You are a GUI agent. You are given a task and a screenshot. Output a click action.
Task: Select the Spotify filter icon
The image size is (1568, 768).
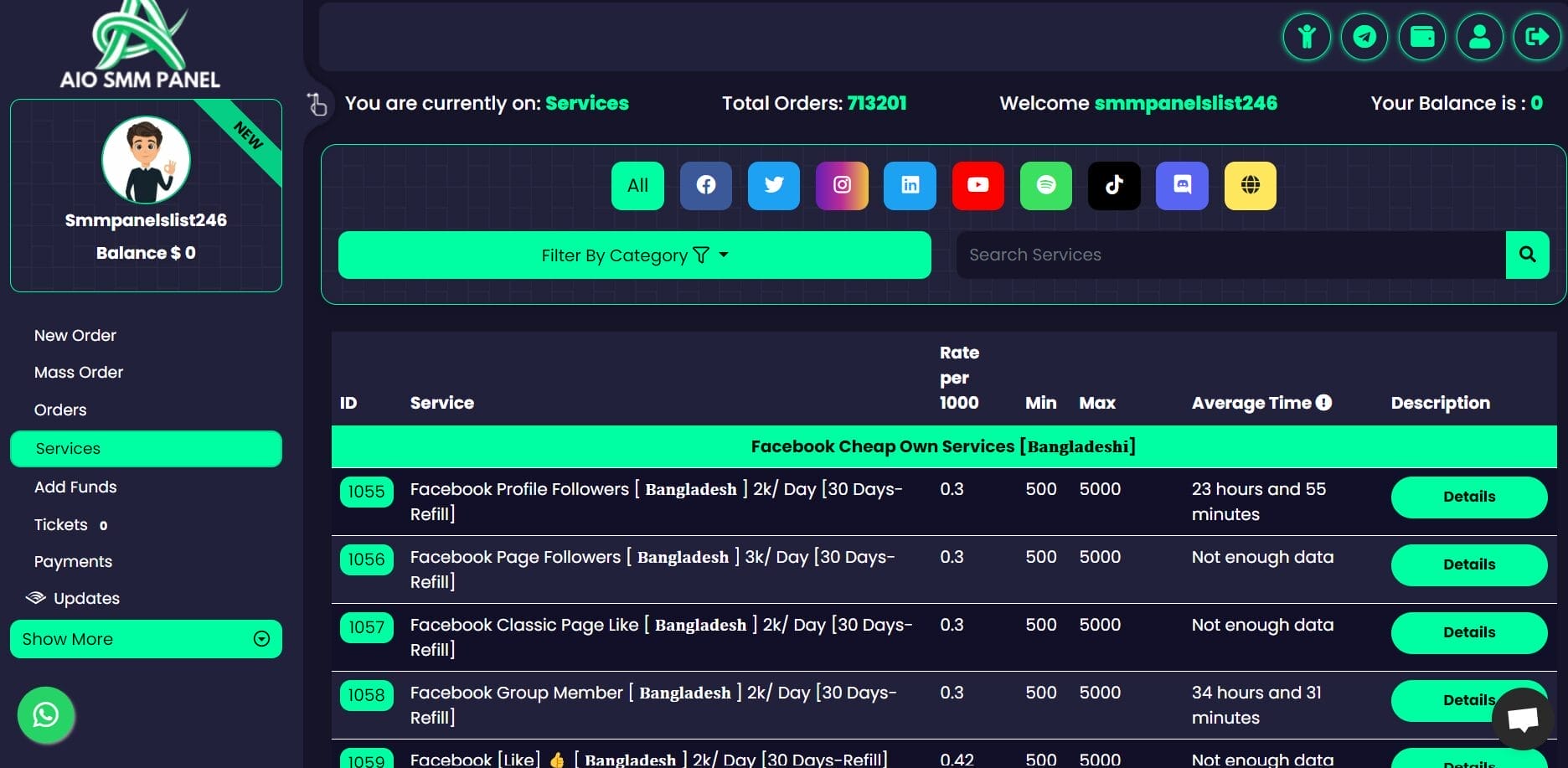(1045, 185)
